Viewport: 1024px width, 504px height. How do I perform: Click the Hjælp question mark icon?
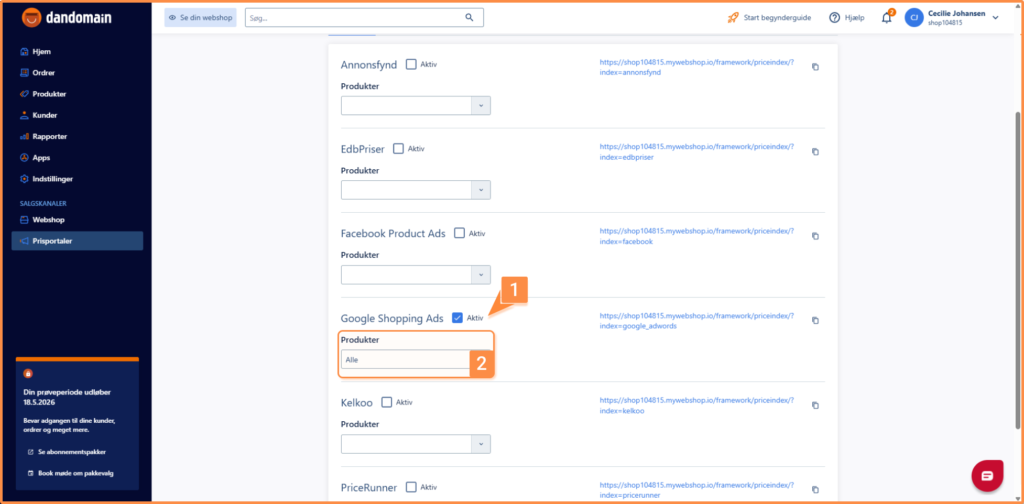pyautogui.click(x=834, y=18)
